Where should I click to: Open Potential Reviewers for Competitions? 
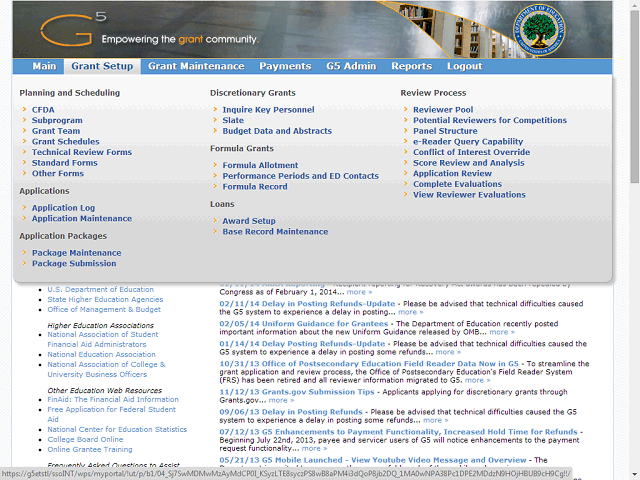point(490,120)
